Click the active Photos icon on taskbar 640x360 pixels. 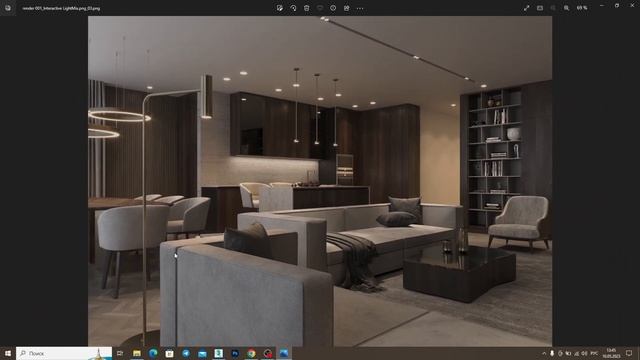(x=284, y=353)
